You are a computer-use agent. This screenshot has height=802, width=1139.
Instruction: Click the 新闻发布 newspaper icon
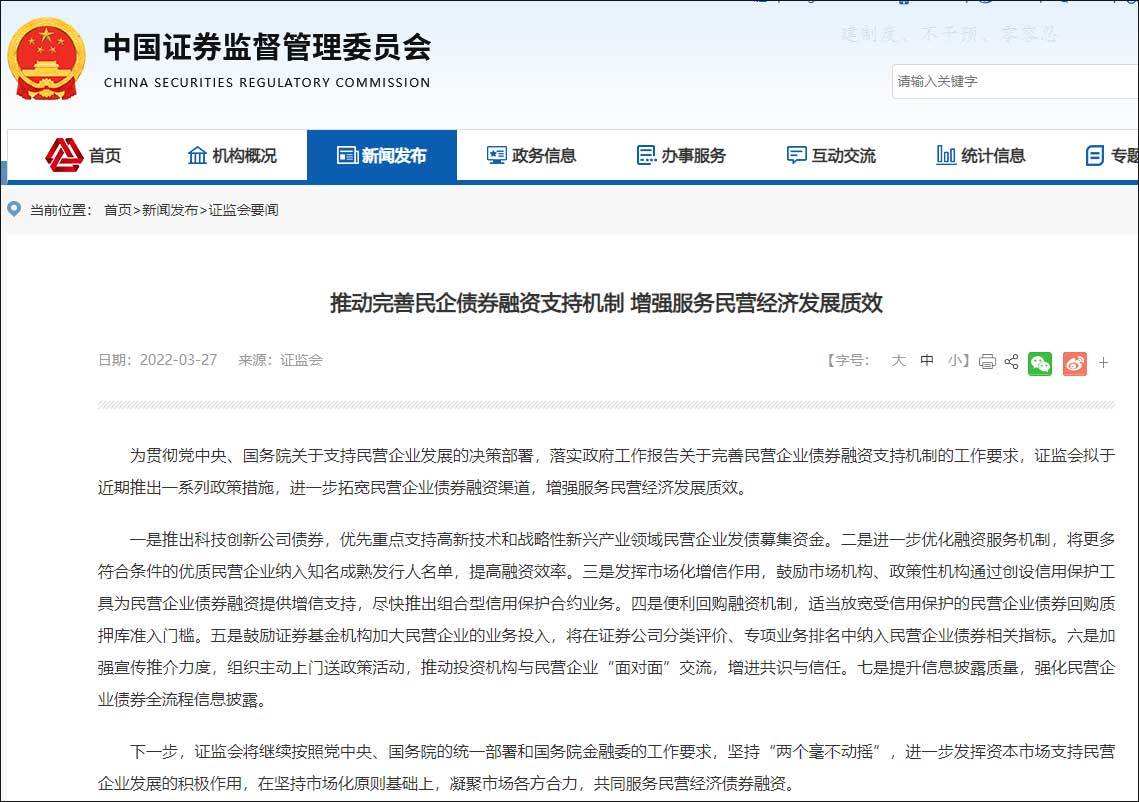[x=347, y=155]
